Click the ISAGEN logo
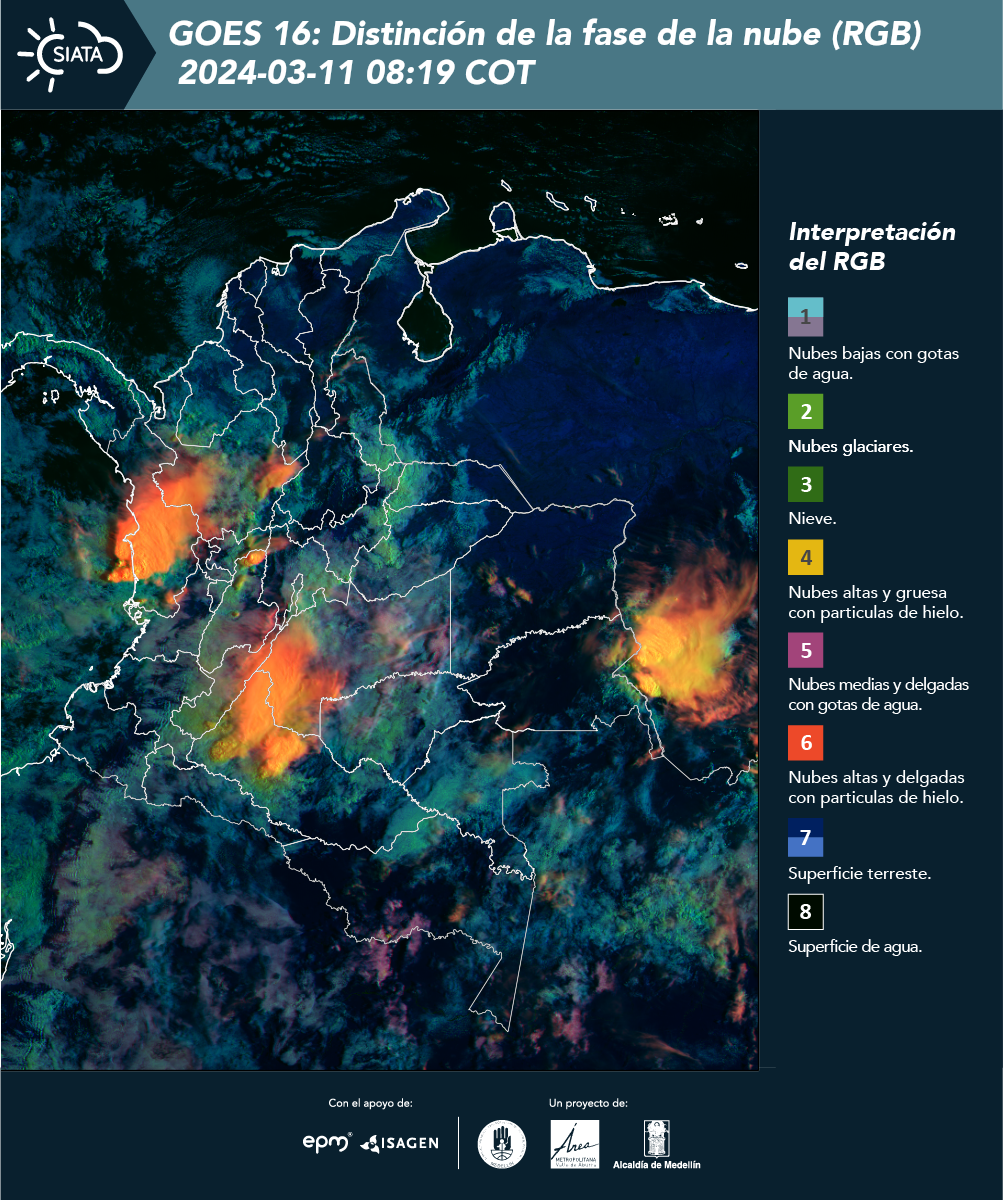The width and height of the screenshot is (1003, 1200). click(x=399, y=1143)
